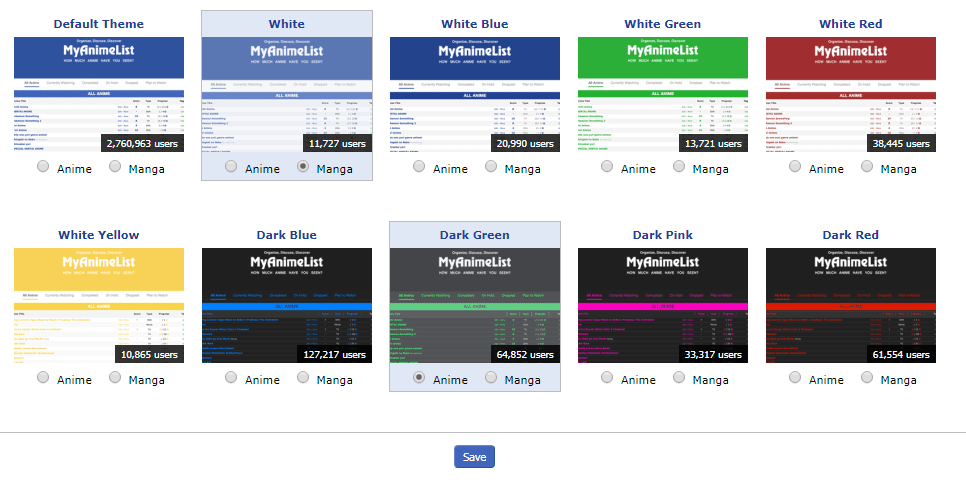Open the Dark Pink theme thumbnail
Screen dimensions: 966x484
662,305
